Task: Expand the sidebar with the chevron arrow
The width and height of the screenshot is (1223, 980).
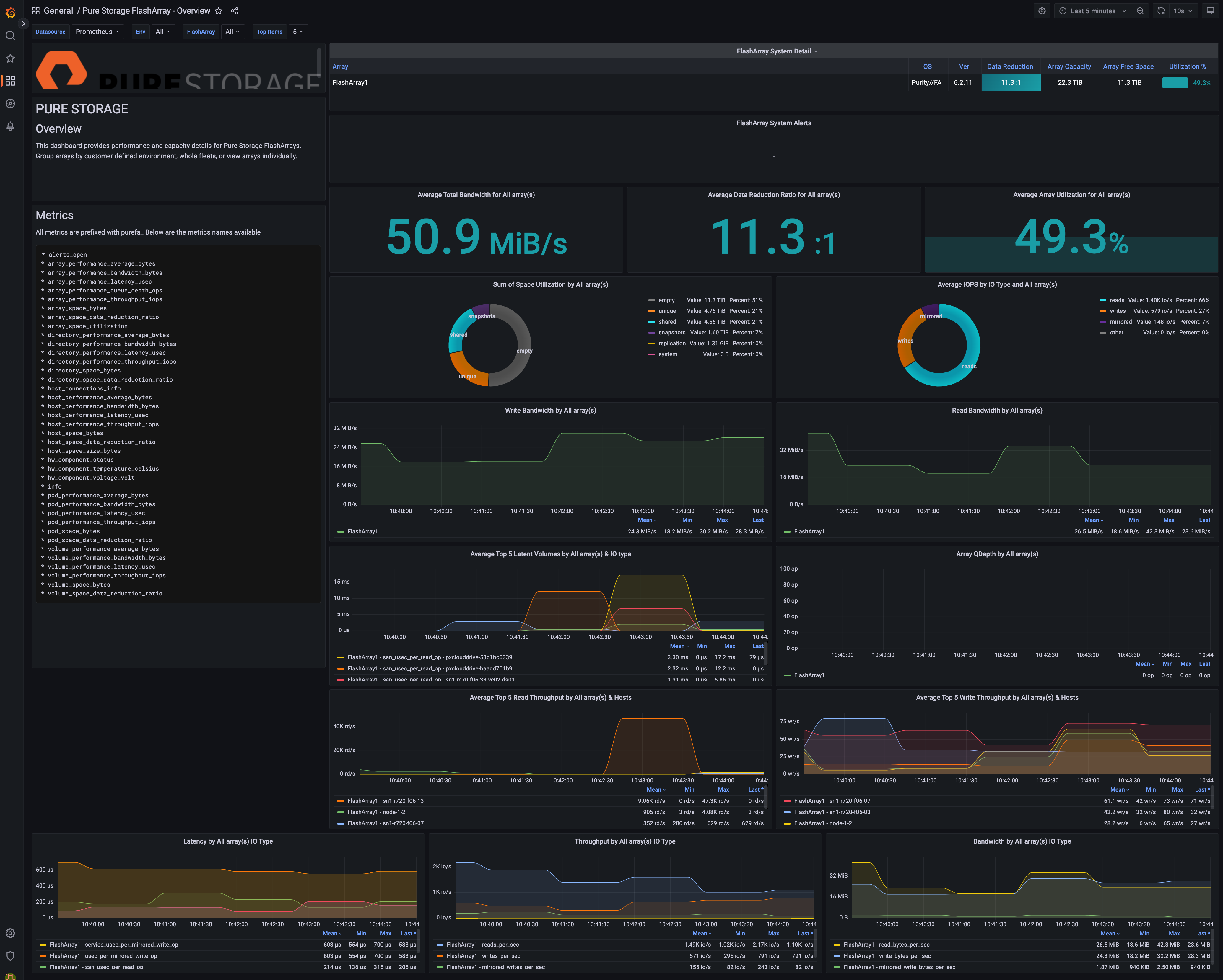Action: click(23, 24)
